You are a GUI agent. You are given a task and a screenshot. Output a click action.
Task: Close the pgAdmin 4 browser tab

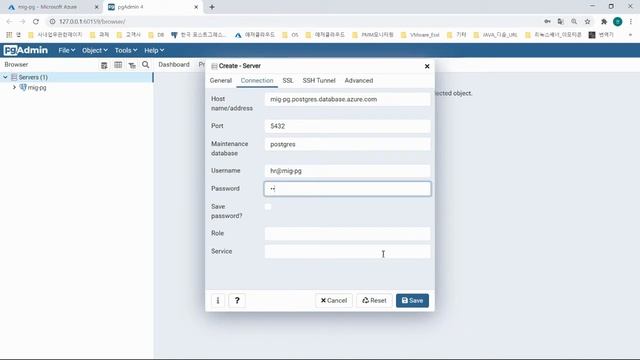point(196,7)
